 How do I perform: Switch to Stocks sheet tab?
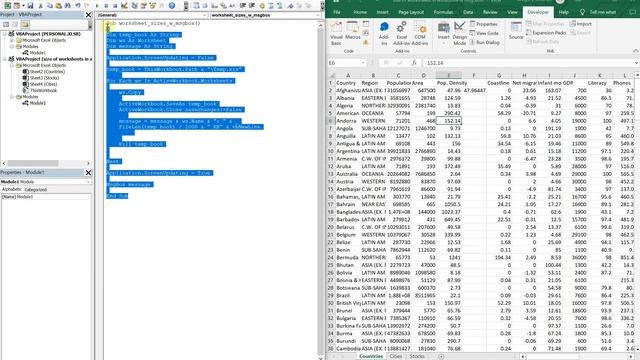[417, 356]
